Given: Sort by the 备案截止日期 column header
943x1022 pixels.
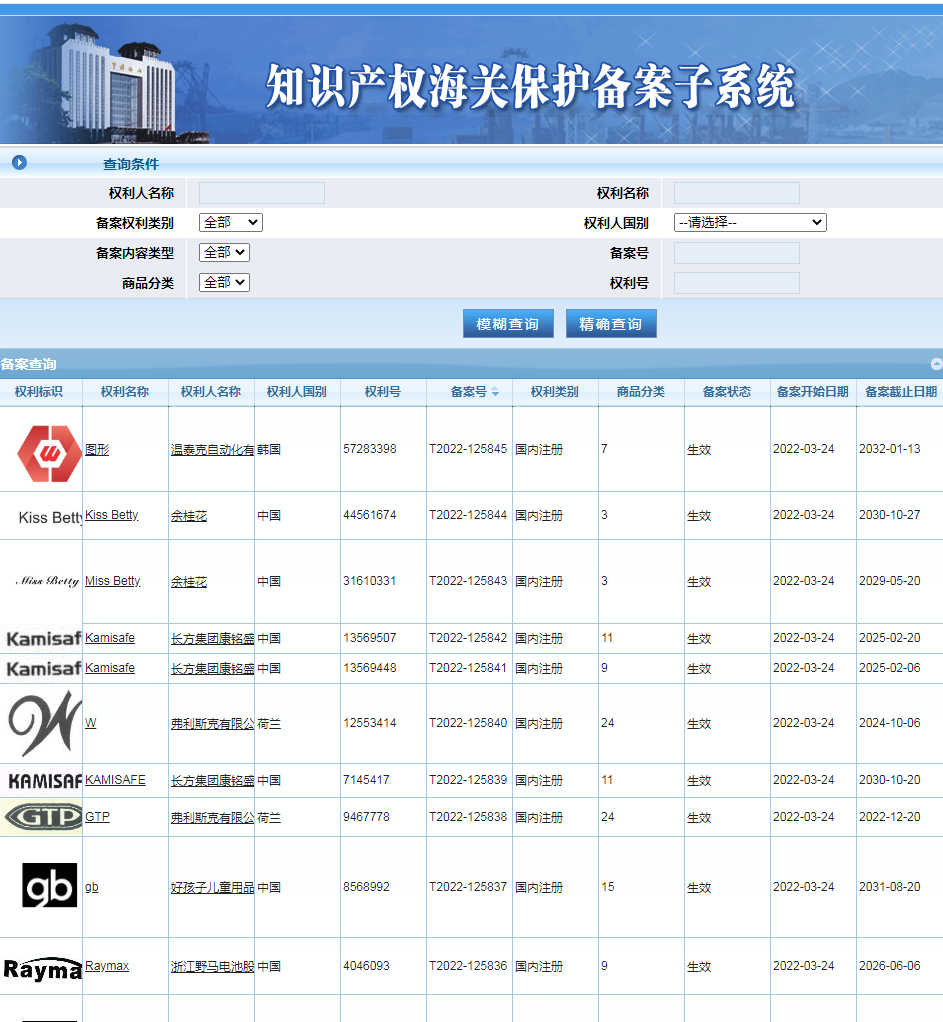Looking at the screenshot, I should pos(901,392).
